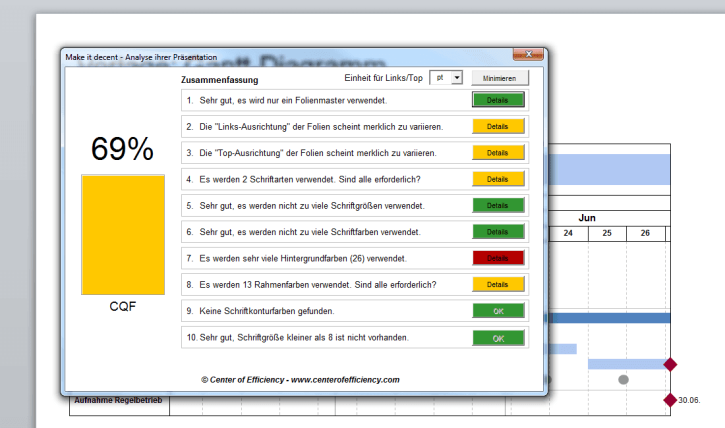This screenshot has height=428, width=725.
Task: Click the Minimieren button
Action: tap(500, 78)
